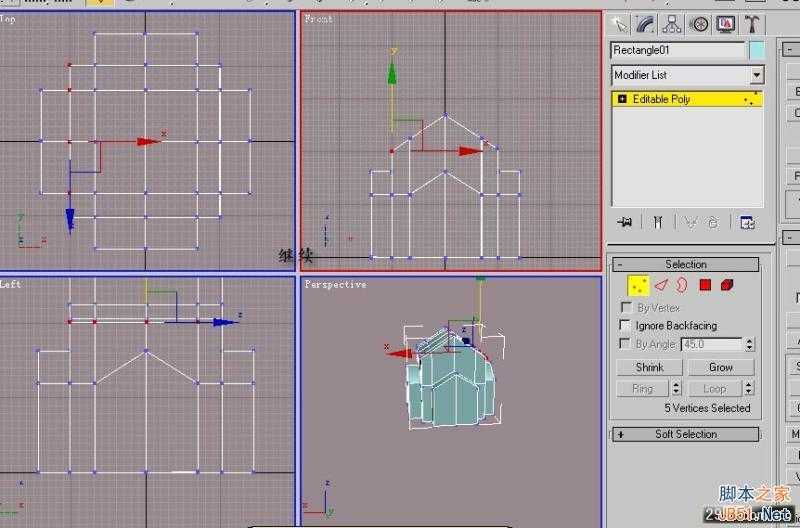Viewport: 800px width, 528px height.
Task: Click the Grow selection button
Action: pos(721,367)
